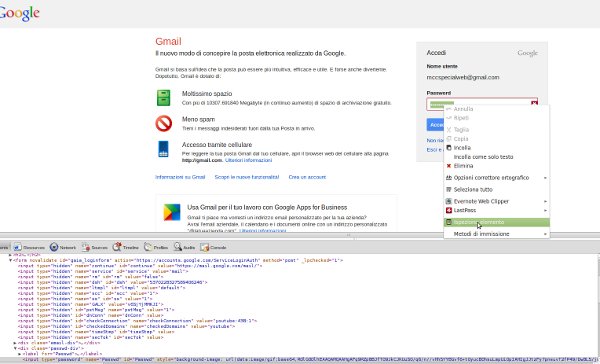Open the LastPass submenu arrow
Image resolution: width=600 pixels, height=364 pixels.
click(545, 210)
